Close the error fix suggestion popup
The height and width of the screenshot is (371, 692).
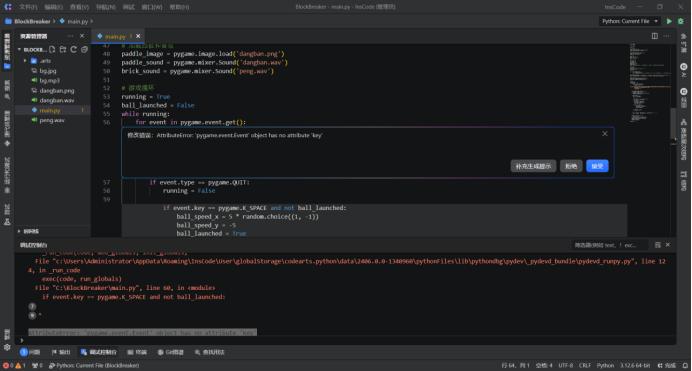click(x=605, y=134)
